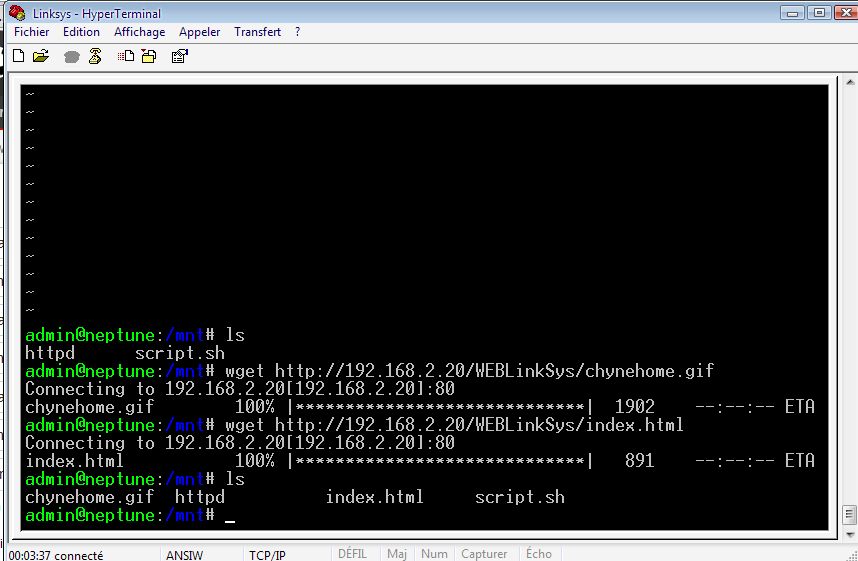The image size is (858, 561).
Task: Click the HyperTerminal title bar app icon
Action: 17,12
